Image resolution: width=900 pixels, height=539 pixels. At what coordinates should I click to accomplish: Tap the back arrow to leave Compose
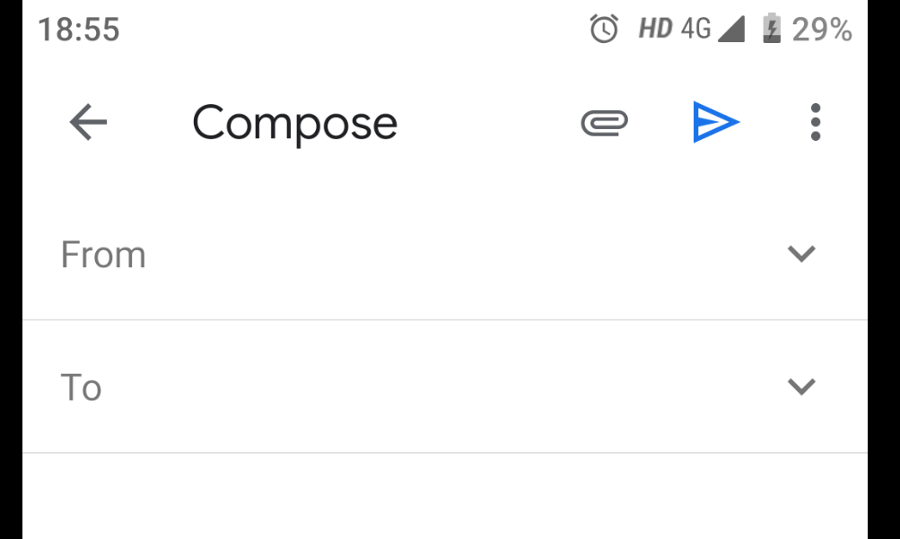click(88, 123)
